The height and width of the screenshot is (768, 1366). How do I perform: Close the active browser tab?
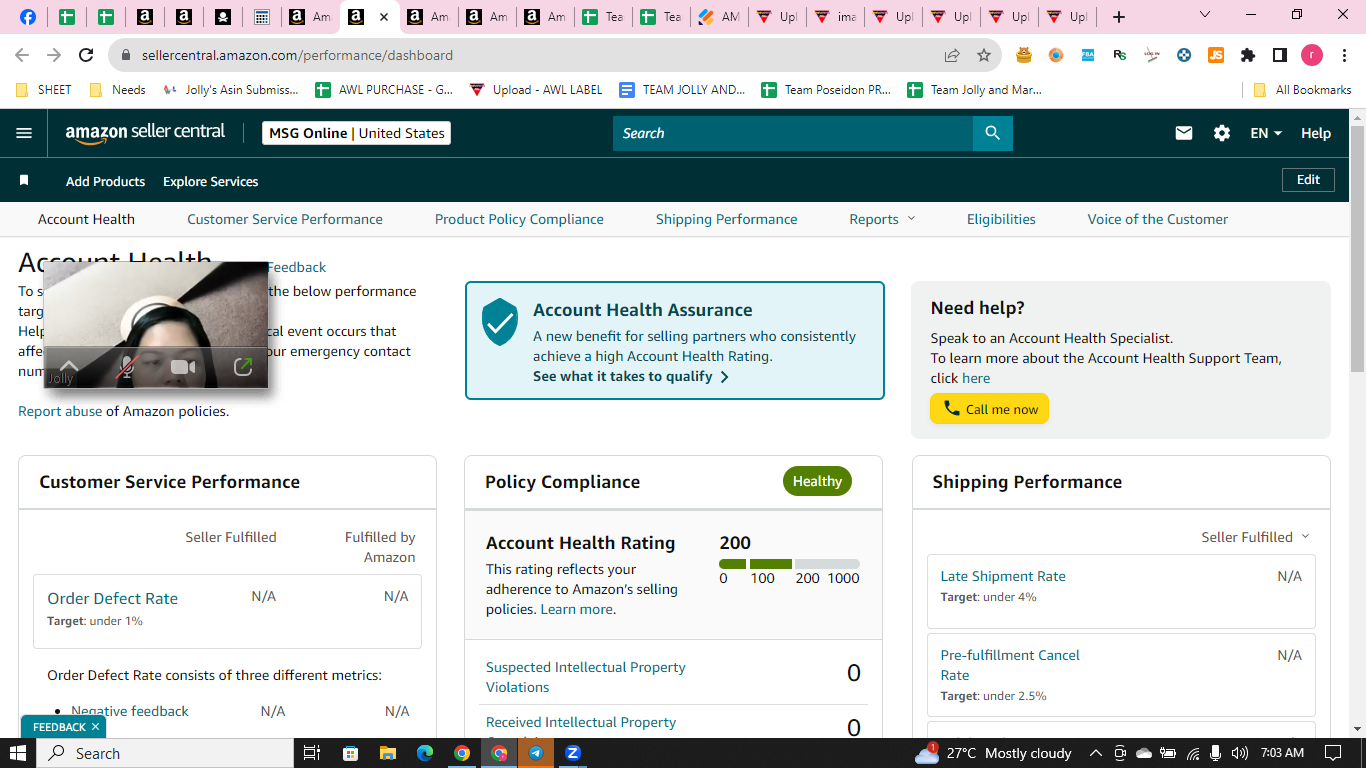[x=383, y=17]
